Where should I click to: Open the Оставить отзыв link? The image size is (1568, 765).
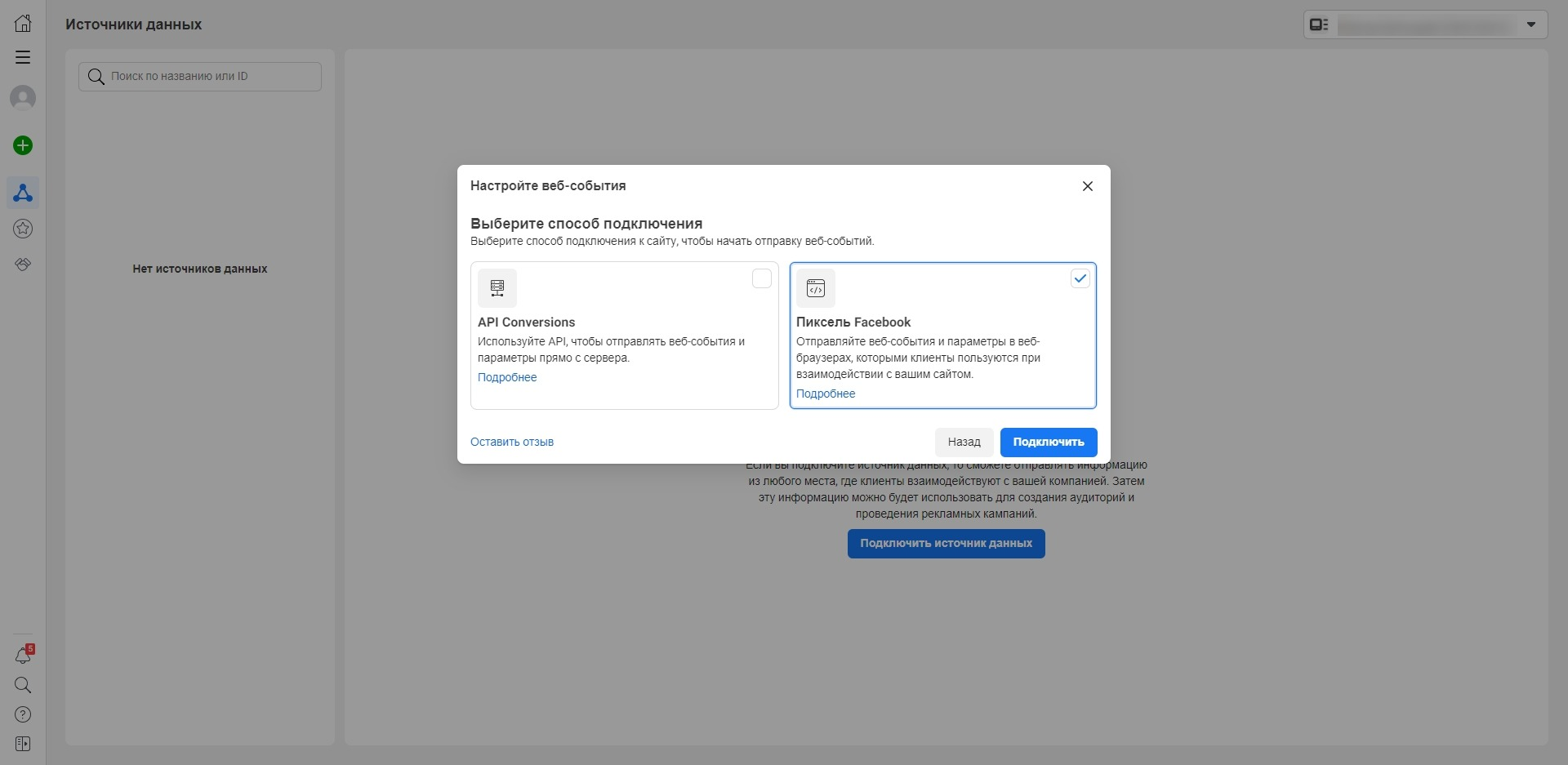click(512, 442)
